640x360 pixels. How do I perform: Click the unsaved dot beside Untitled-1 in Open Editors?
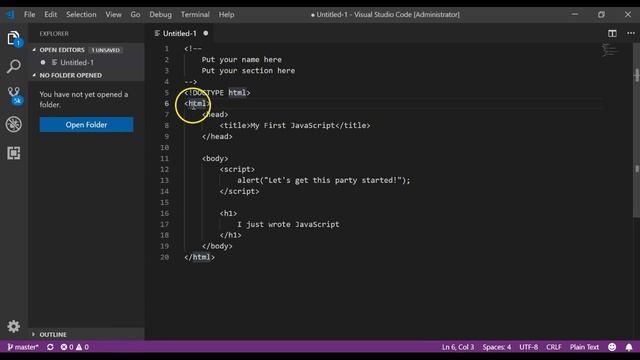point(43,62)
